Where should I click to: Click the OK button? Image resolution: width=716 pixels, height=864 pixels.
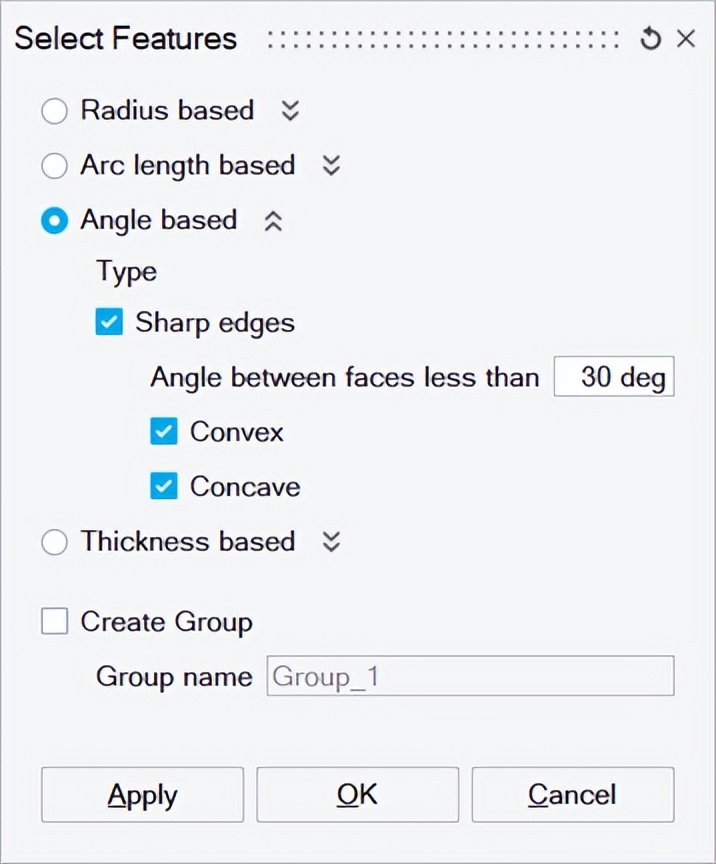coord(357,794)
